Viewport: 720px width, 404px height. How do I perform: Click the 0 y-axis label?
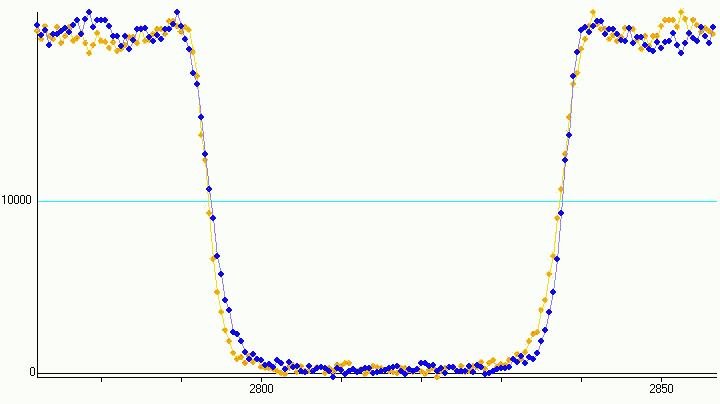[x=33, y=372]
